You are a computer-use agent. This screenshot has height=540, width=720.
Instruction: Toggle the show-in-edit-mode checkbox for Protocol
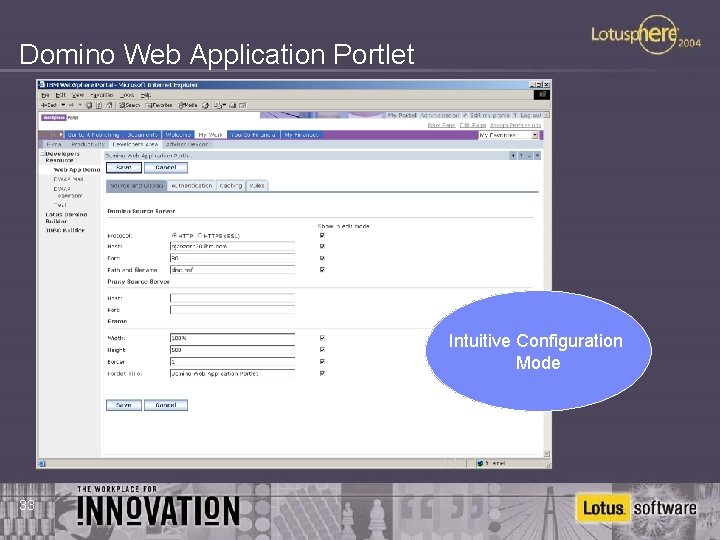pyautogui.click(x=322, y=235)
